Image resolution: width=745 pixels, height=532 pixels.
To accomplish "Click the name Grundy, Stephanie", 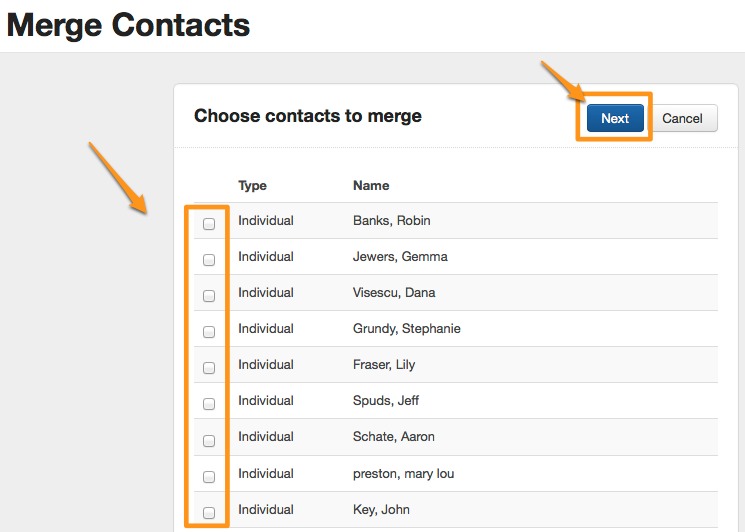I will pos(407,329).
